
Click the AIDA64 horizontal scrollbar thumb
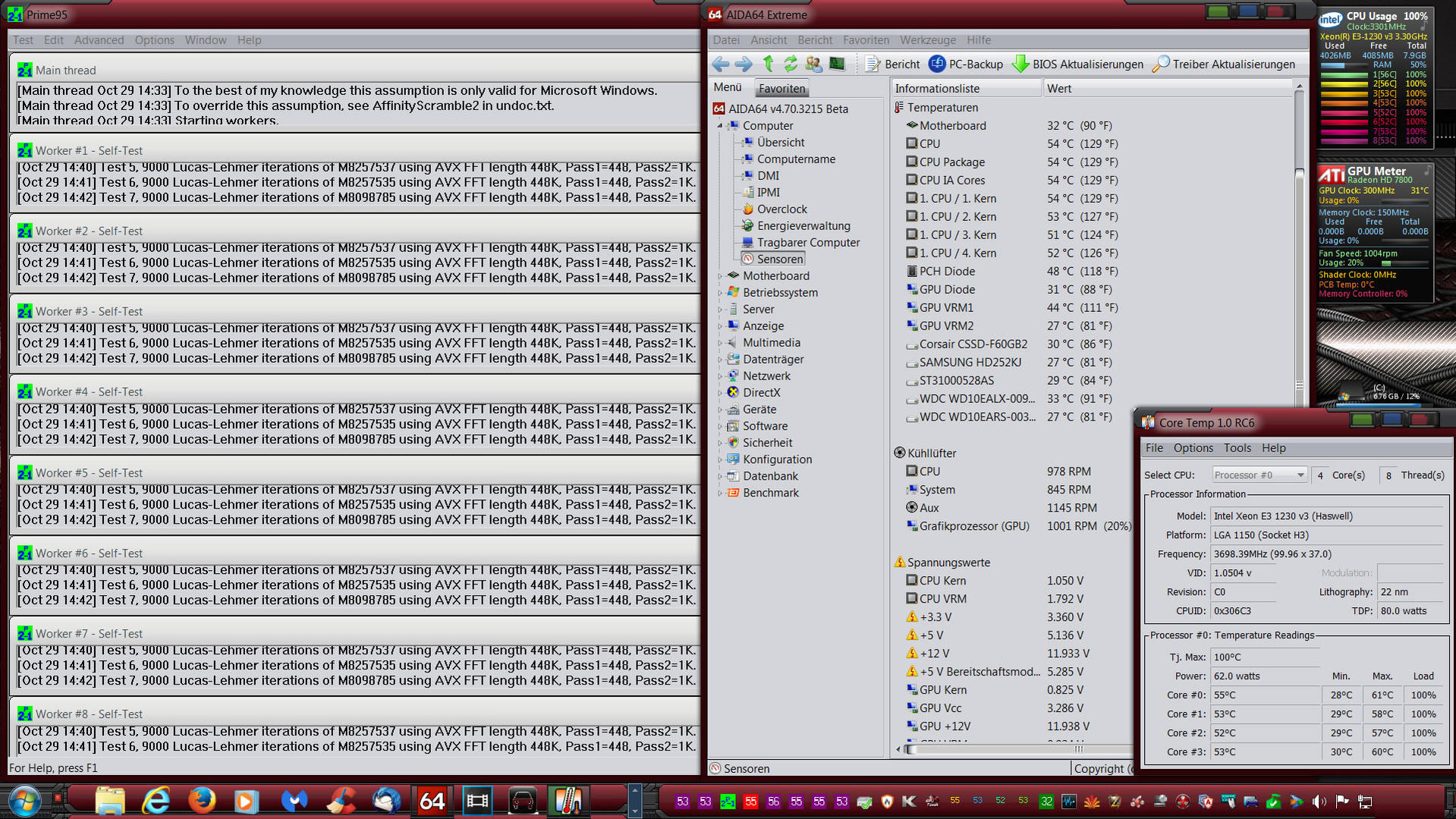point(1018,750)
